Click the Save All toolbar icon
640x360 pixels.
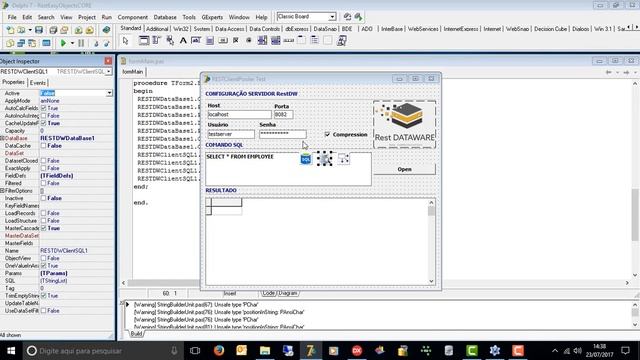click(x=53, y=30)
